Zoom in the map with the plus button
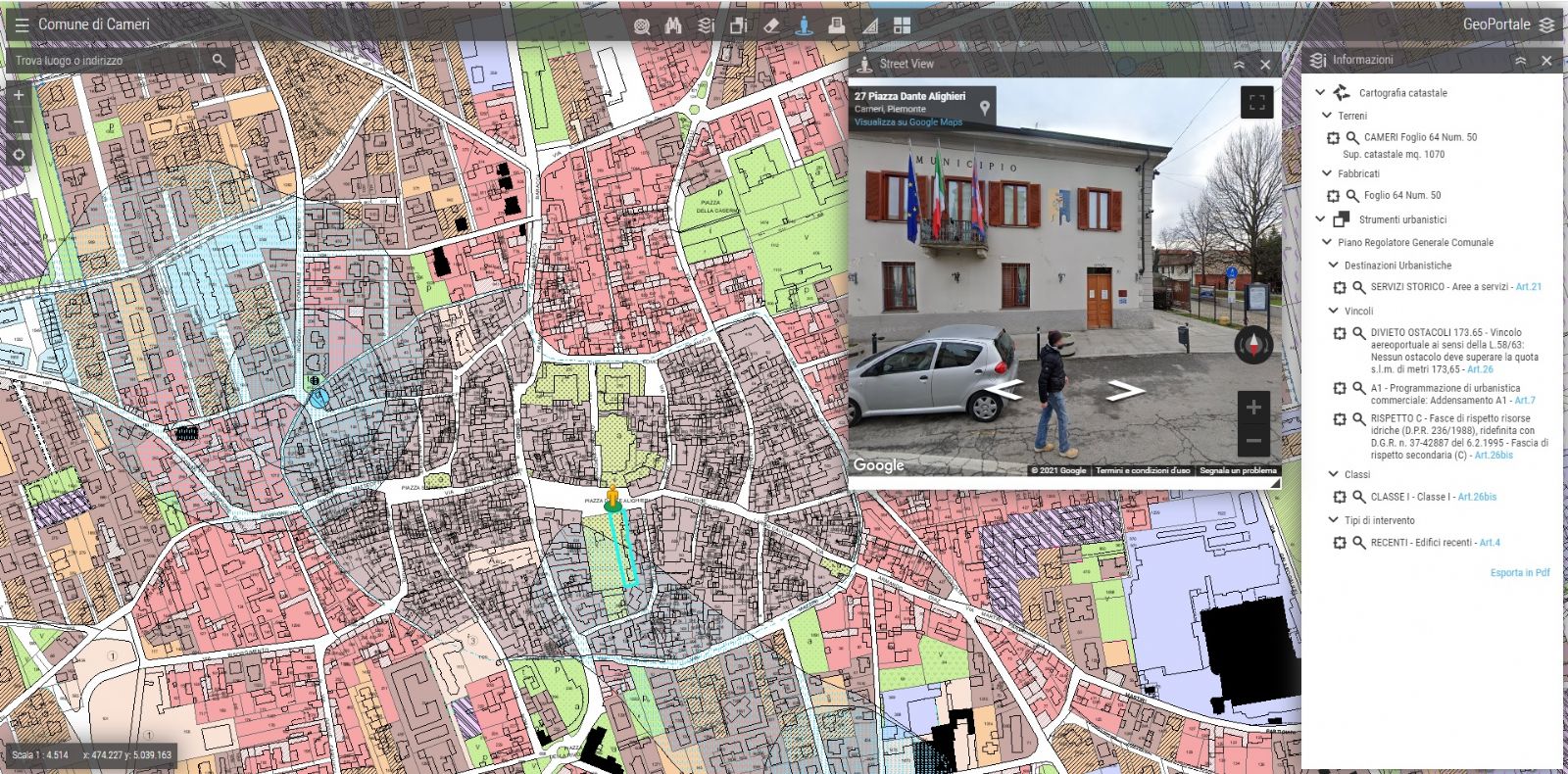Screen dimensions: 1568x774 [19, 95]
